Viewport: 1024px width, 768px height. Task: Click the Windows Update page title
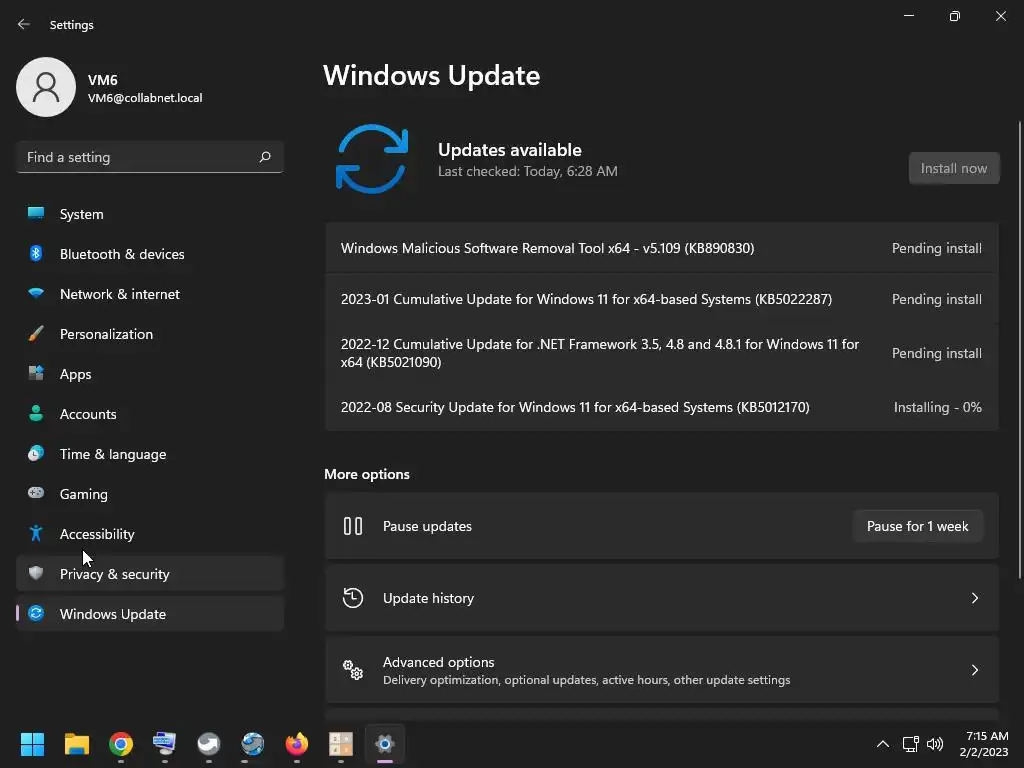tap(431, 75)
